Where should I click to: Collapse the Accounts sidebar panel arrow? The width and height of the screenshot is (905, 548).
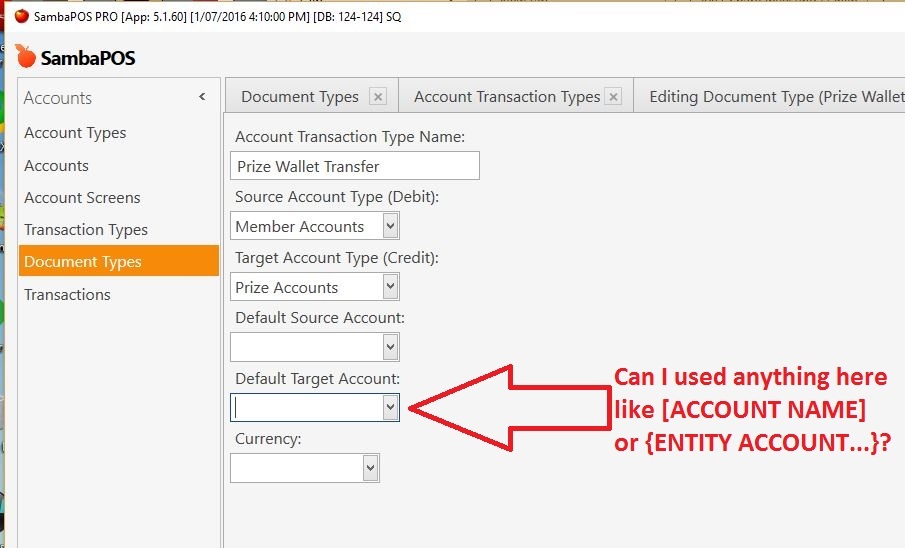pos(202,96)
